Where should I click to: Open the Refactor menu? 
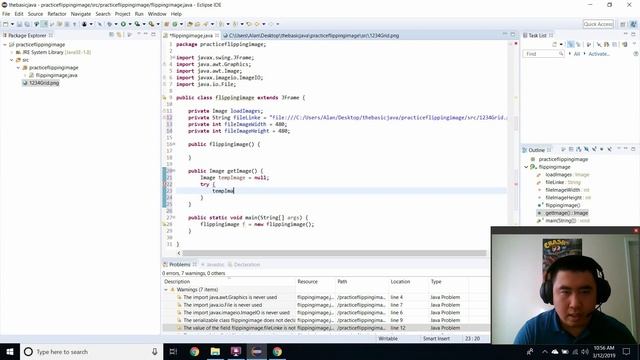point(57,14)
